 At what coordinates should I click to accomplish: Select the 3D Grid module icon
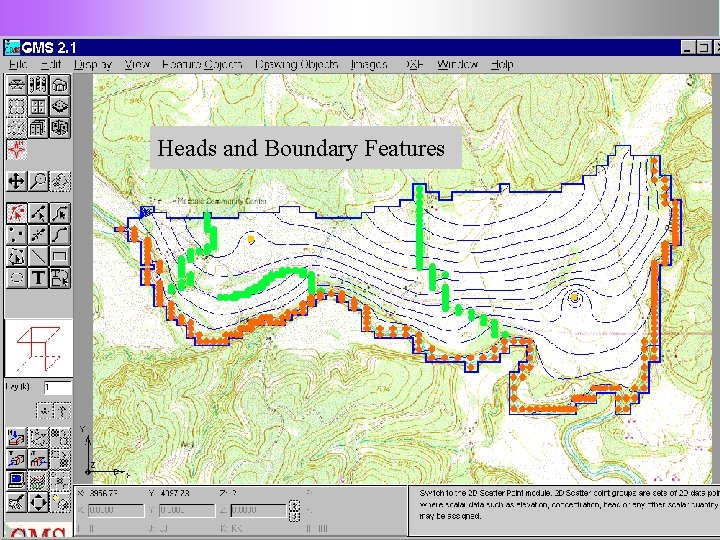(38, 128)
